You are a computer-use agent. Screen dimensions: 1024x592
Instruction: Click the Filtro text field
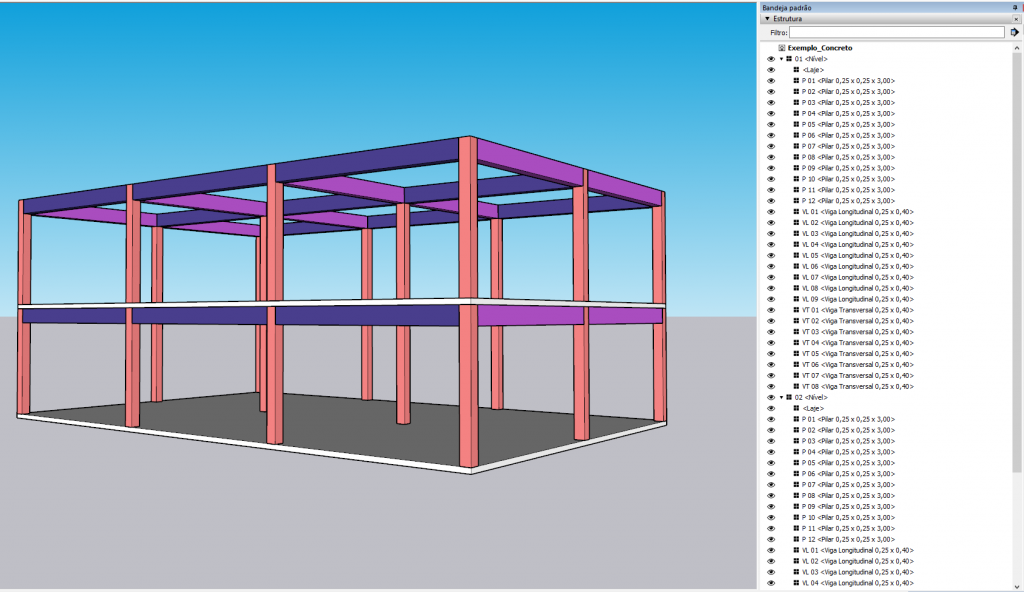[x=897, y=32]
